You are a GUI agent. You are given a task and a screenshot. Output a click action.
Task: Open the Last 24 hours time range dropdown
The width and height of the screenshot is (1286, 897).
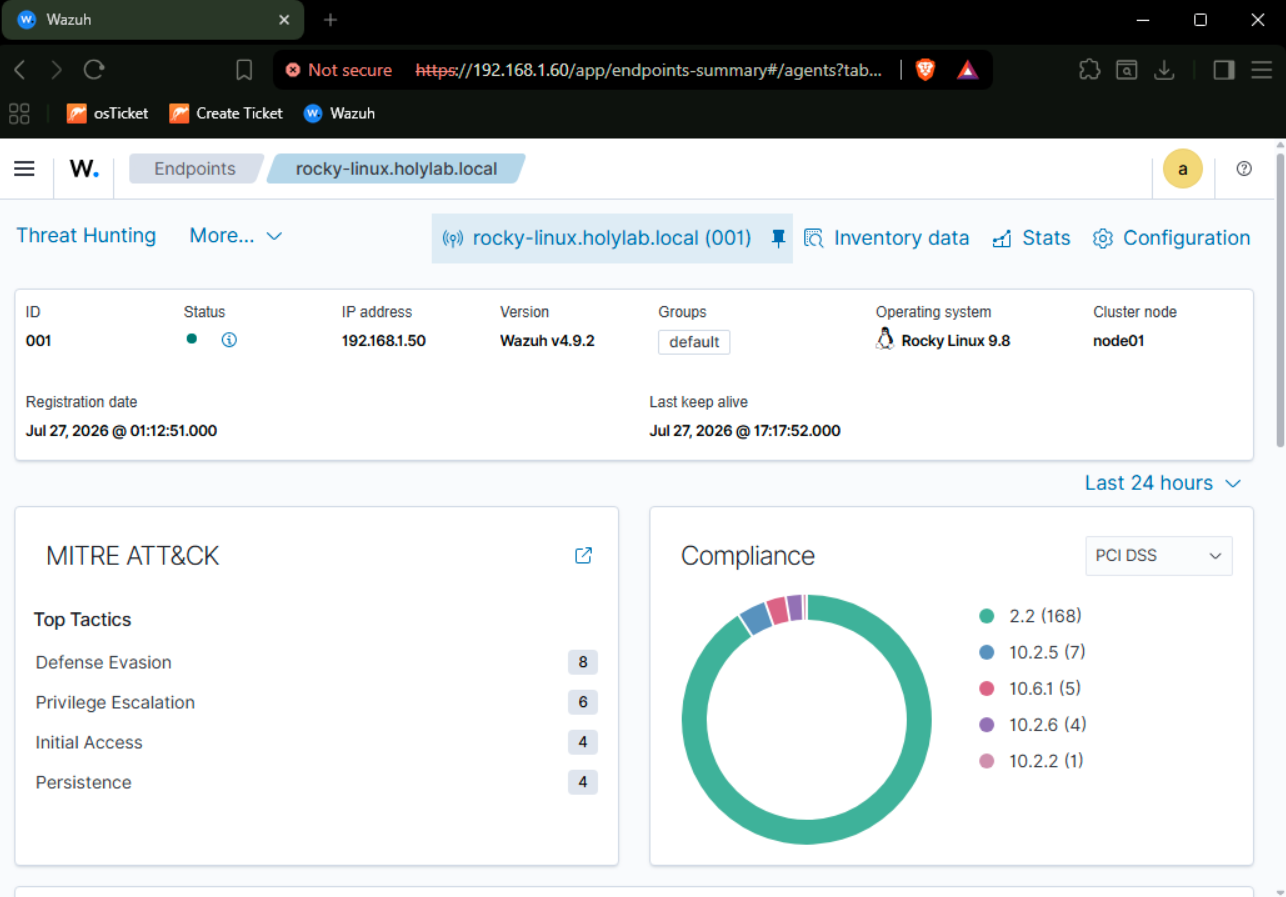pos(1163,483)
